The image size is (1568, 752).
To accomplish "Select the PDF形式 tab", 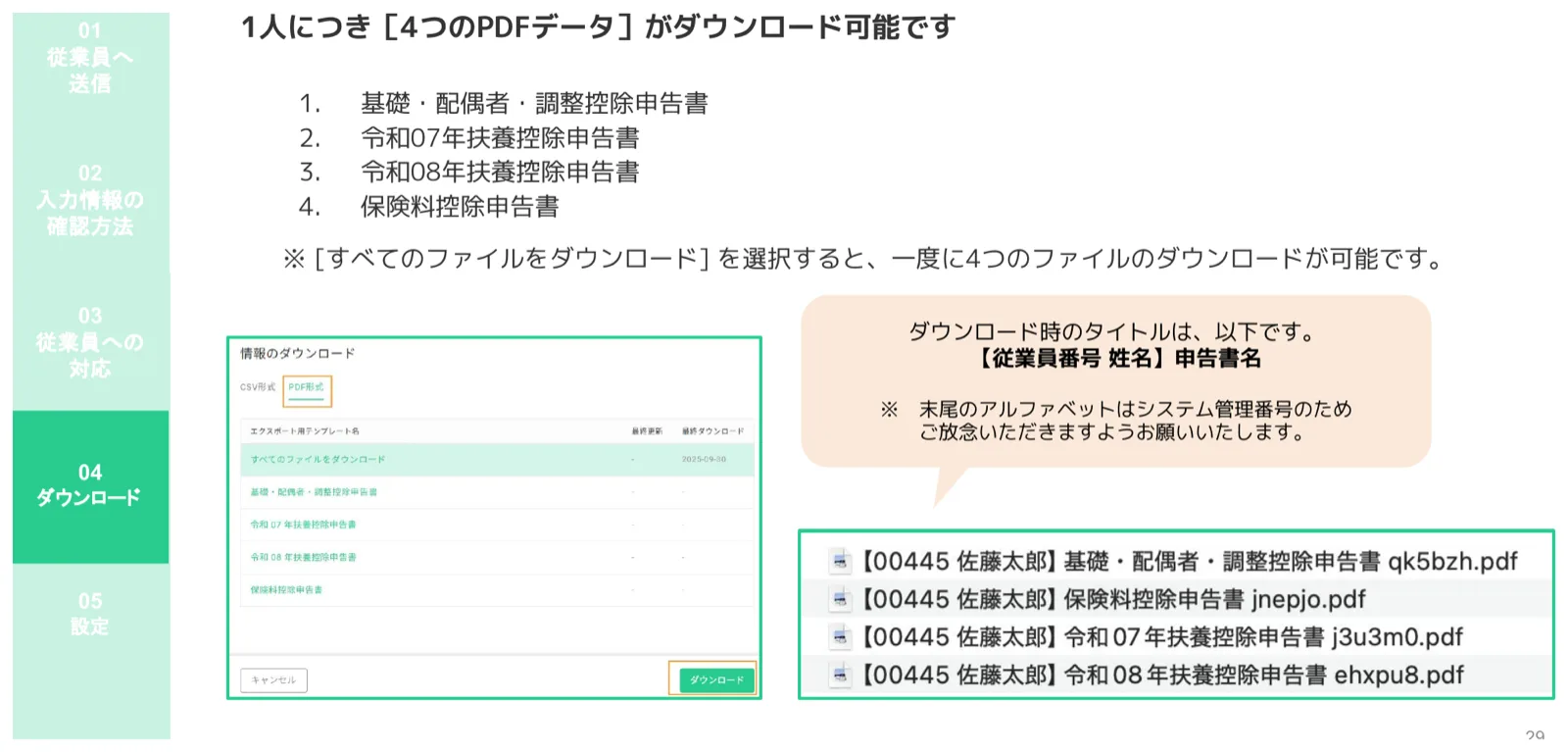I will click(x=307, y=388).
